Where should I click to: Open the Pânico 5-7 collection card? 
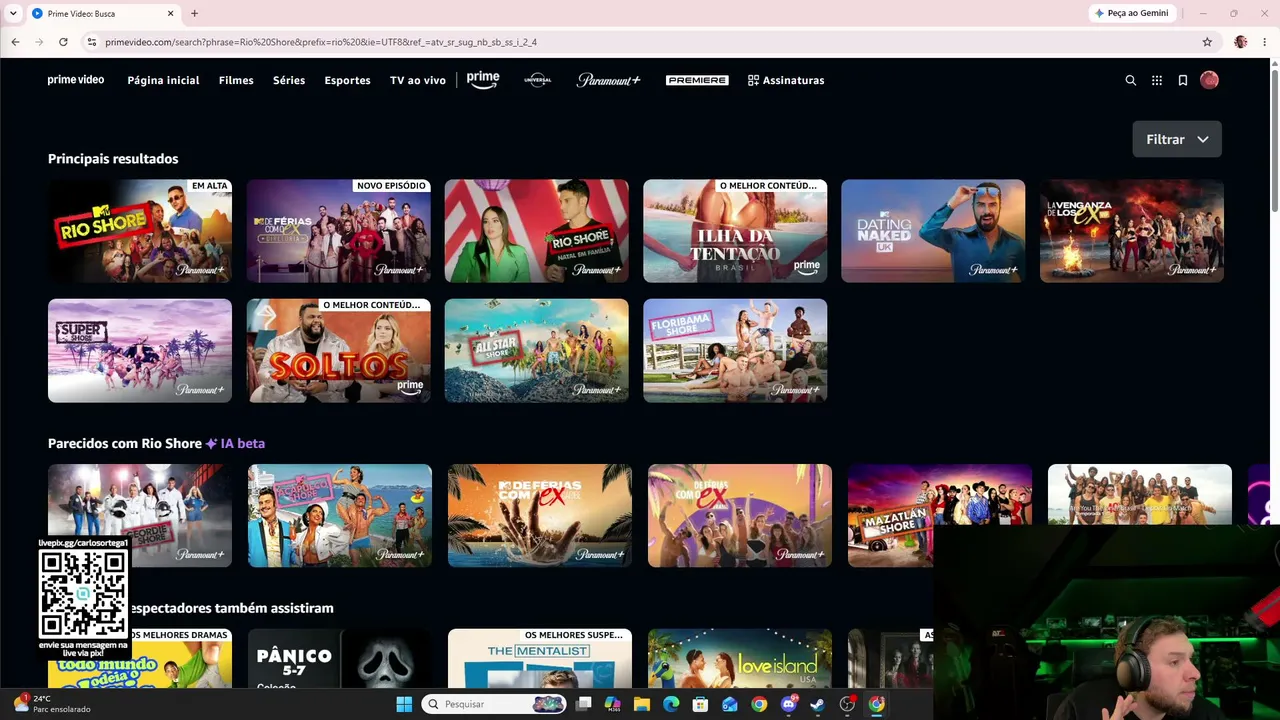pos(340,658)
